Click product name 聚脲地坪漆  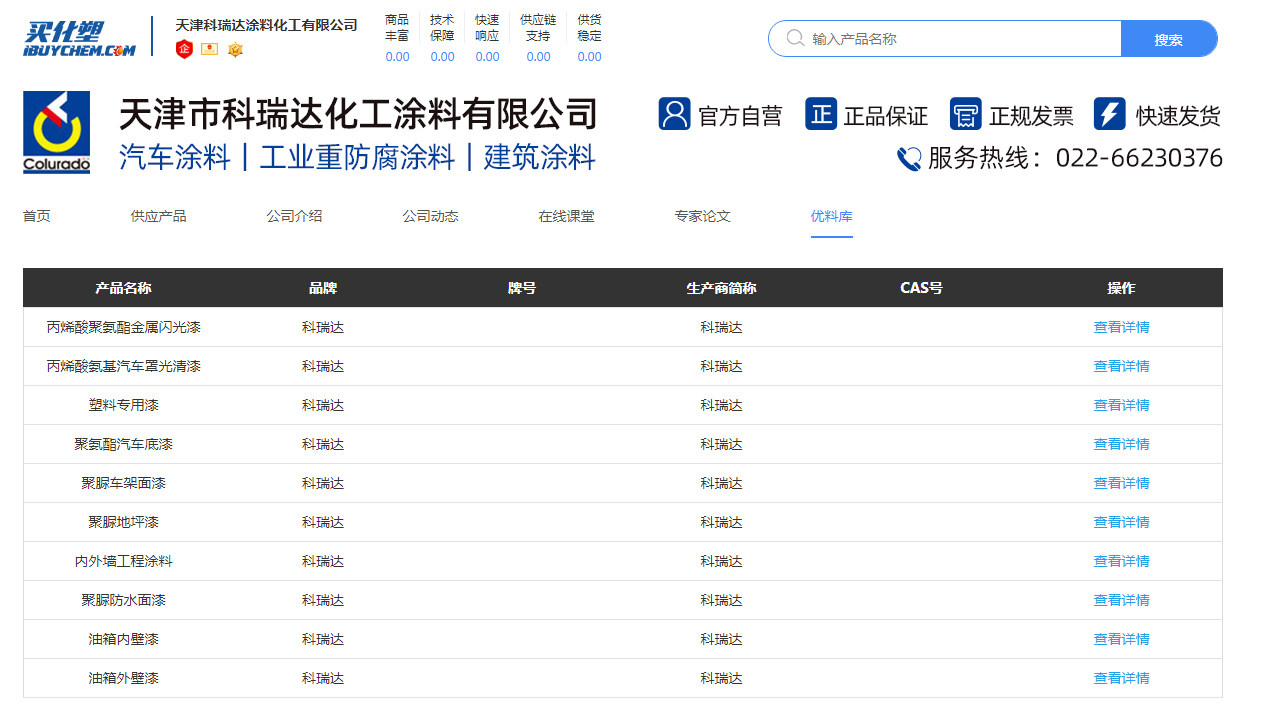(123, 522)
